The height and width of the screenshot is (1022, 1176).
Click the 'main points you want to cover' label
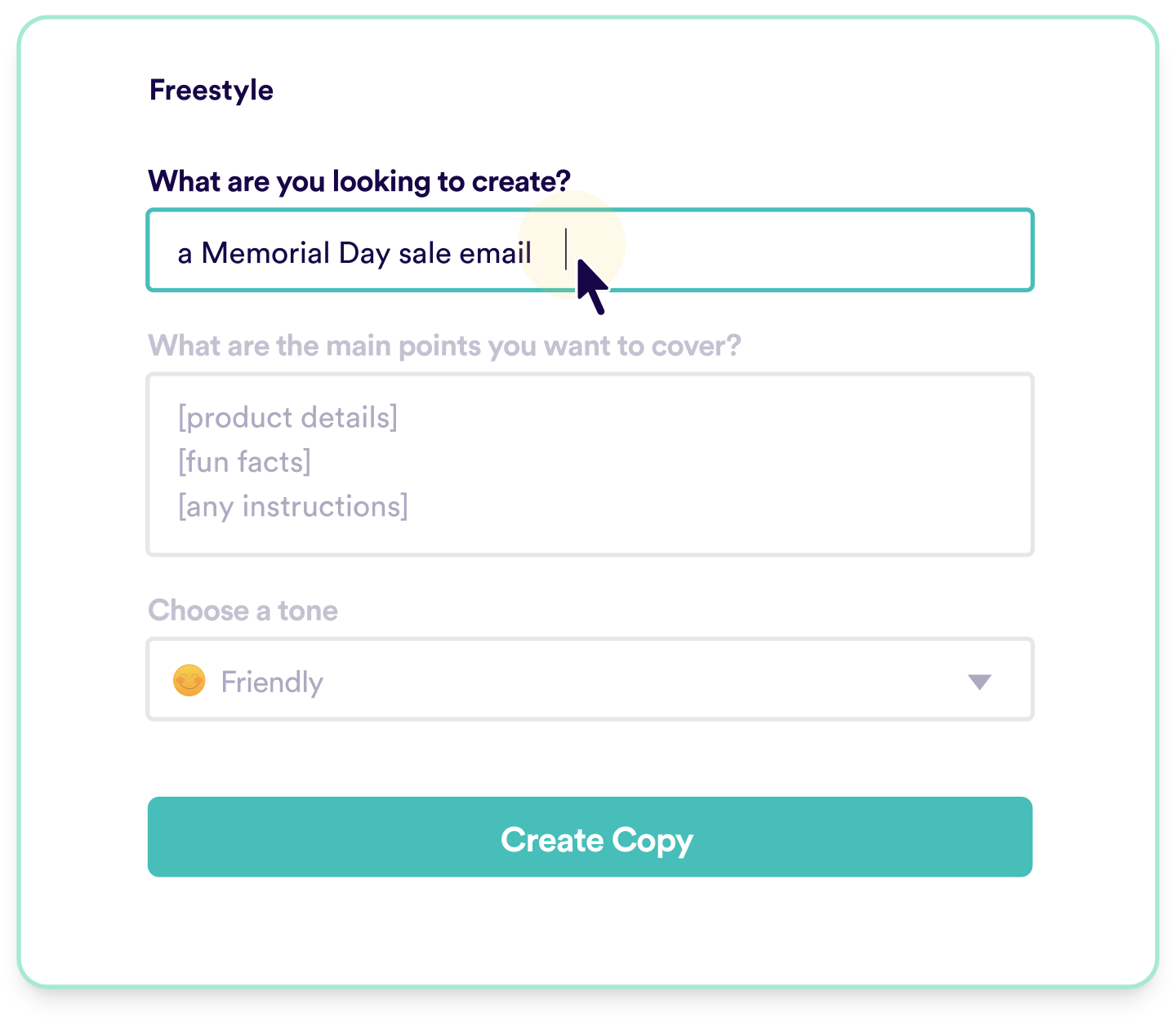coord(446,345)
